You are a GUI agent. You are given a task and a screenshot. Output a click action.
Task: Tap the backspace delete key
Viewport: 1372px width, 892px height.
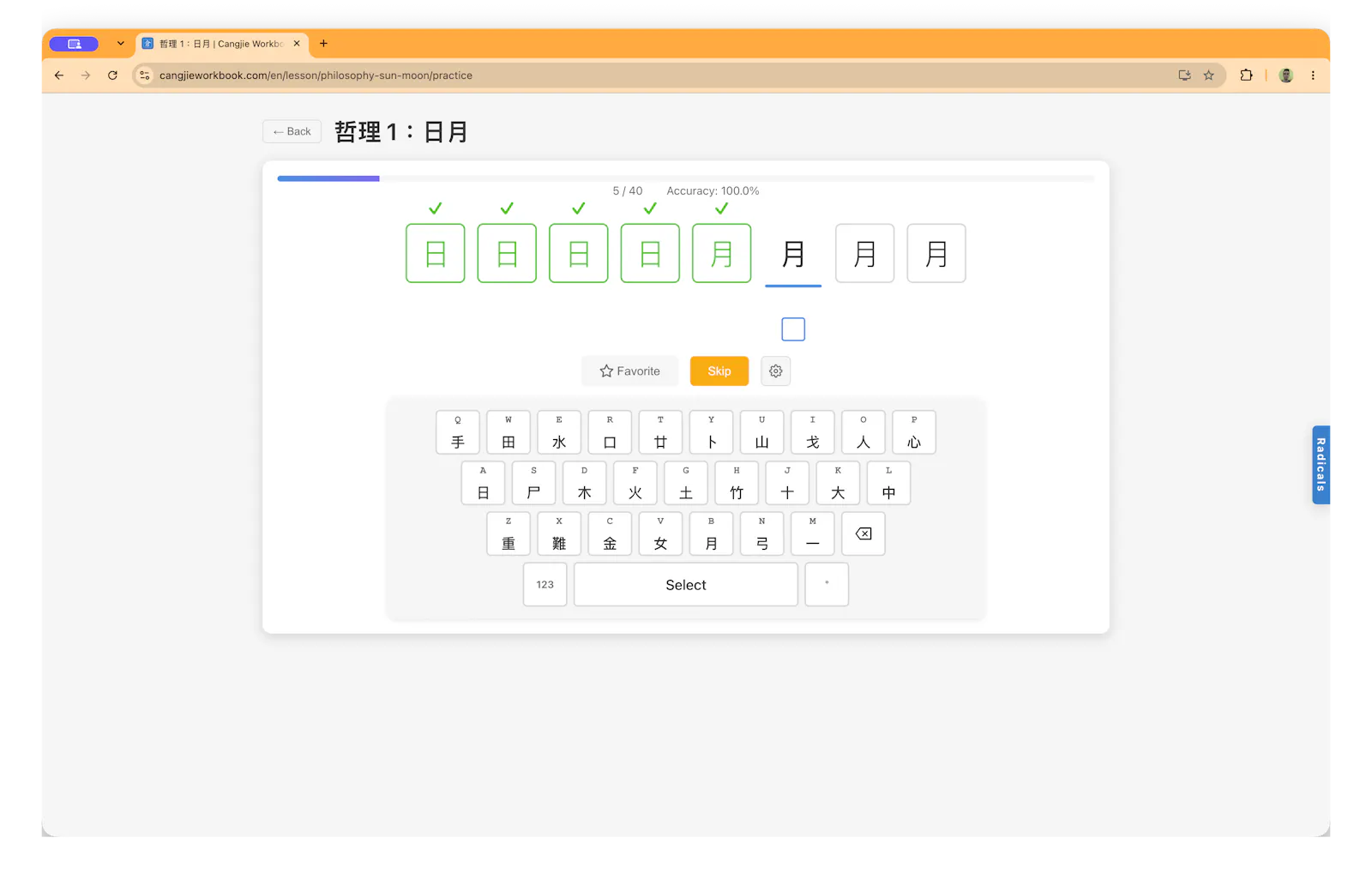pos(864,533)
